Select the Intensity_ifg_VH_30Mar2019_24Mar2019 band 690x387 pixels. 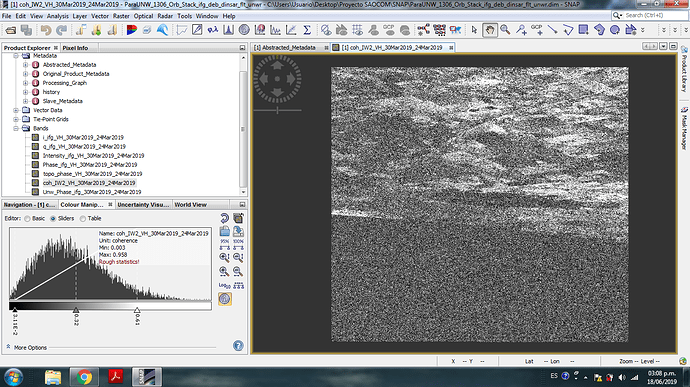(x=93, y=155)
